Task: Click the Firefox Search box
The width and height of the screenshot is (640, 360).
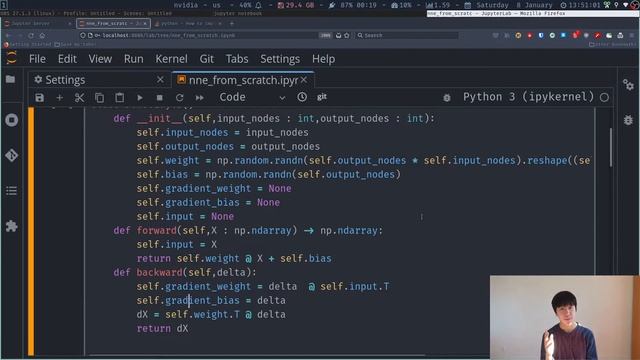Action: (x=407, y=36)
